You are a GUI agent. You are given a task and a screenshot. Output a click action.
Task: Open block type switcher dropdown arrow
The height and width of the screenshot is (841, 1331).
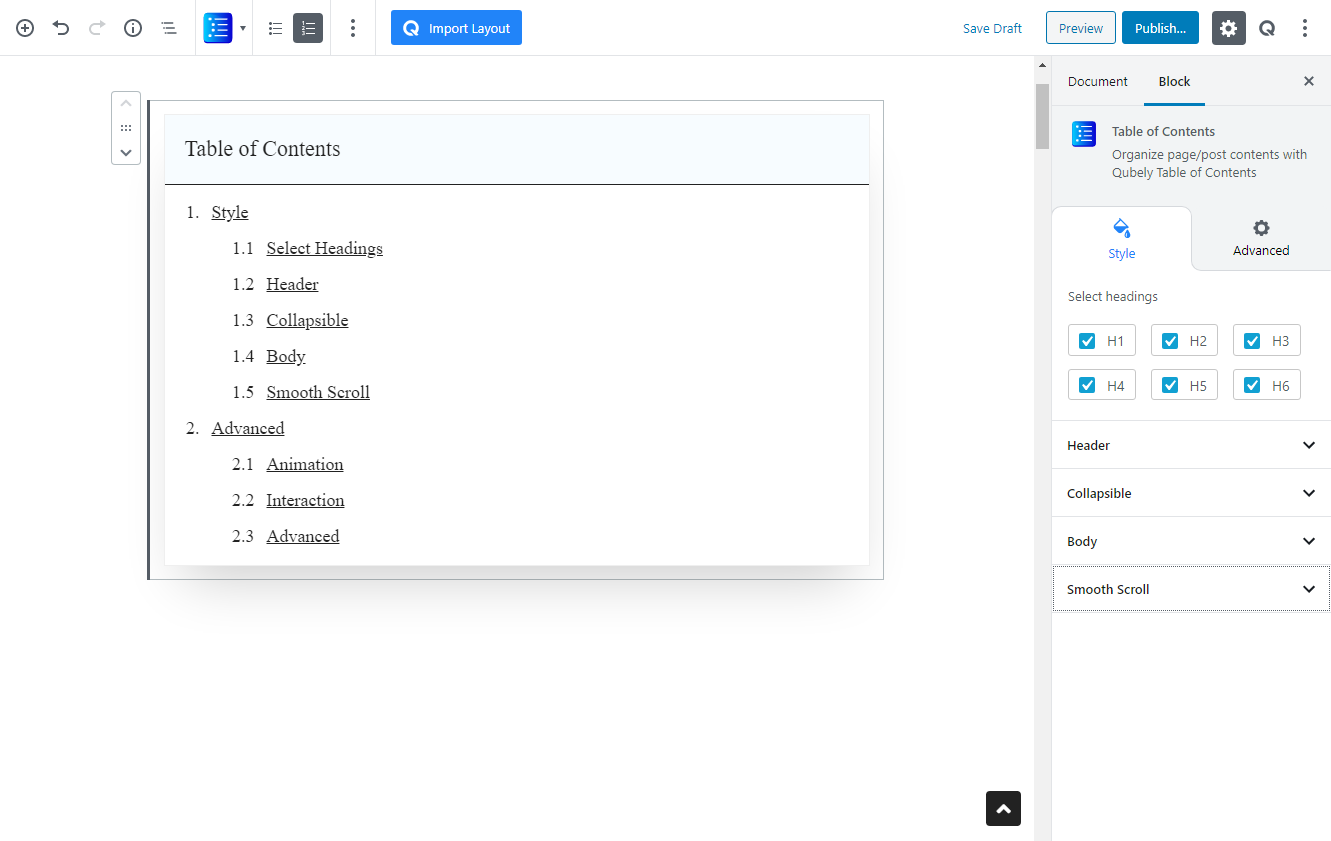click(243, 28)
